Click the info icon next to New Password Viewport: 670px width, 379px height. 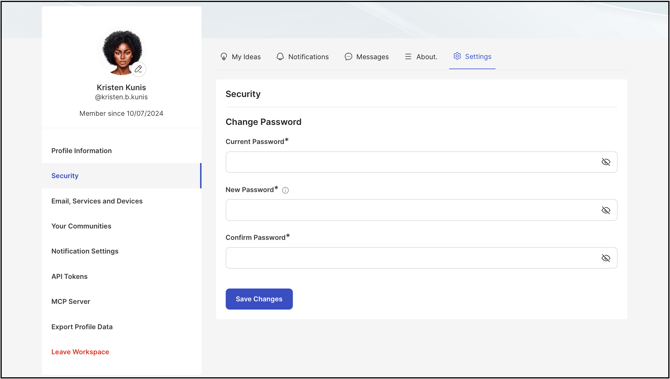(x=285, y=191)
